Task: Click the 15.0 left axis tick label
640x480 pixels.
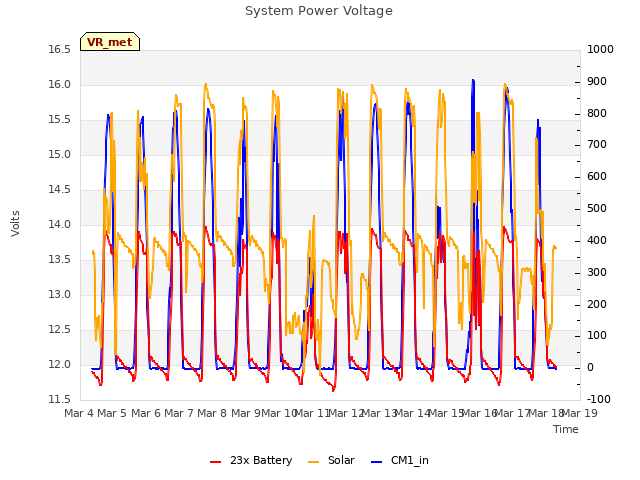Action: [x=60, y=155]
